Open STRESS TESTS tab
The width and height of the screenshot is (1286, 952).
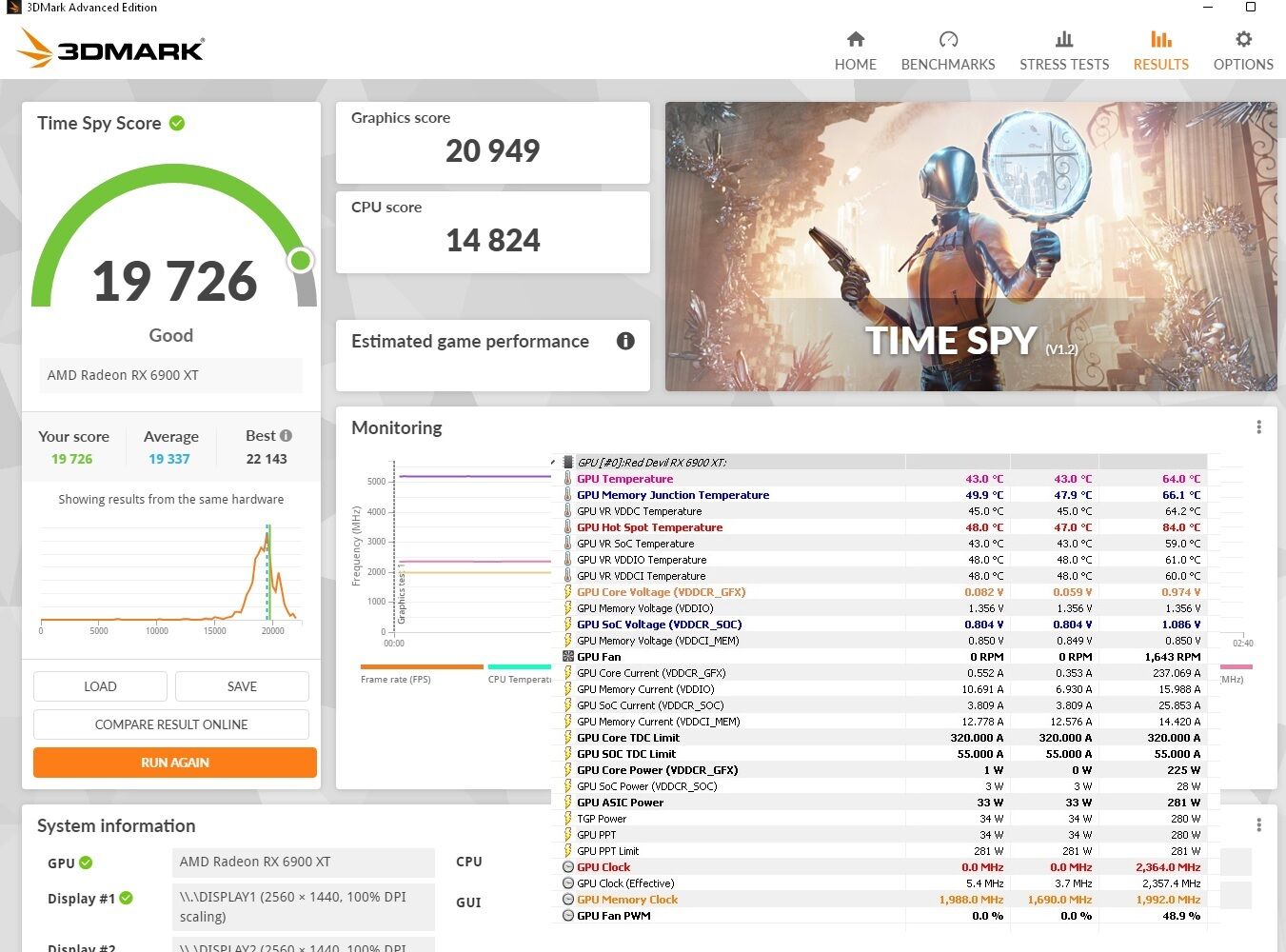[x=1064, y=51]
